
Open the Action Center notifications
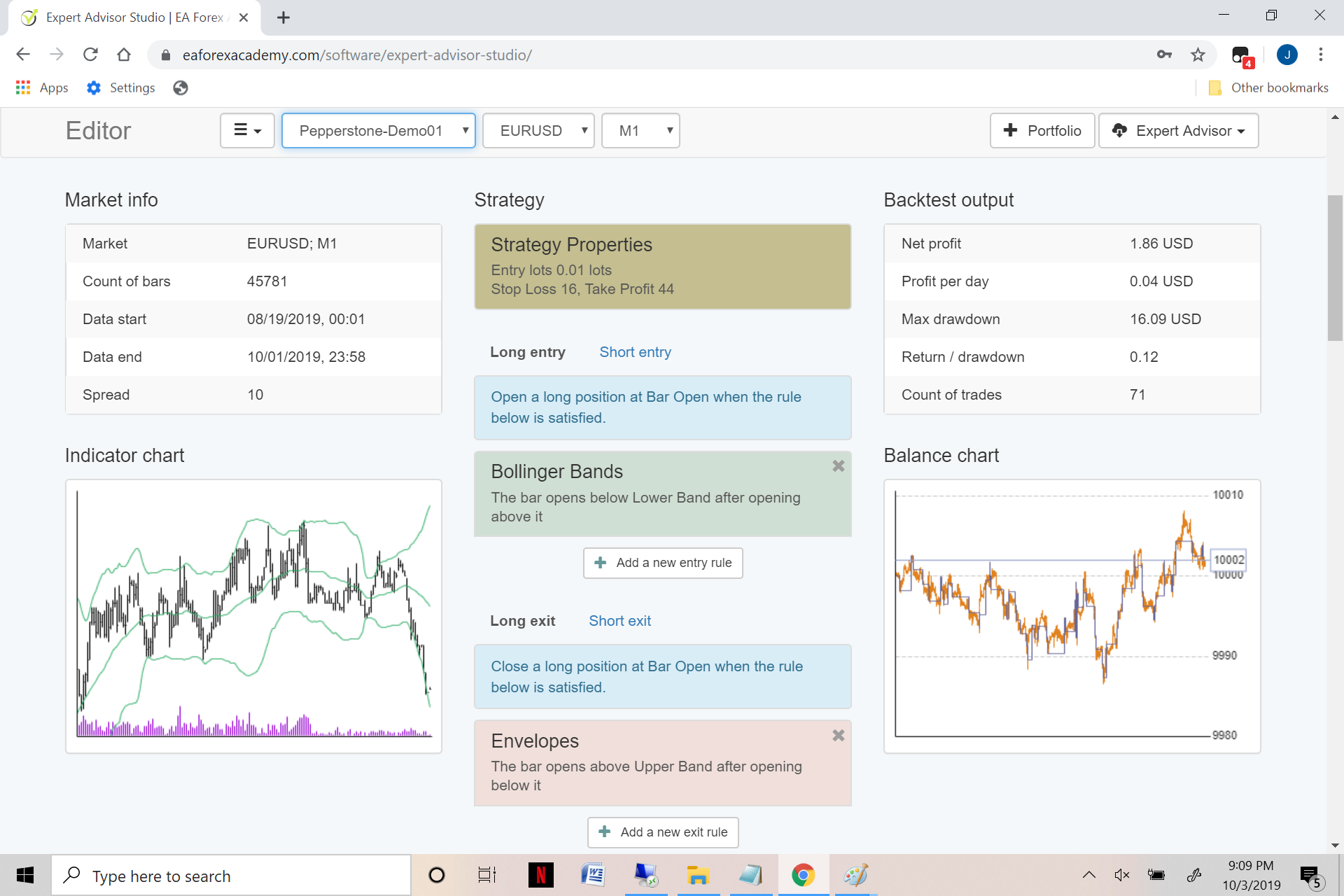pos(1310,876)
